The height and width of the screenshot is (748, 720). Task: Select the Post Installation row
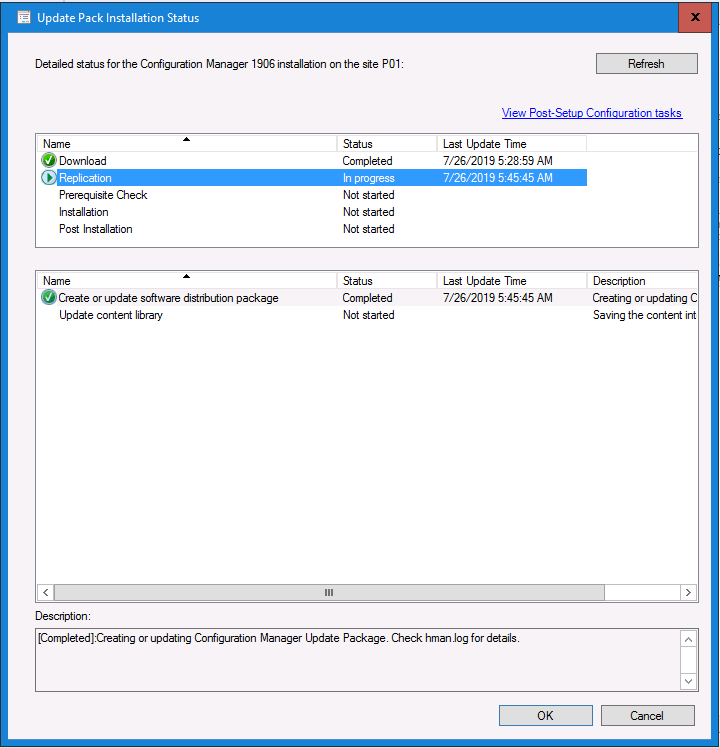coord(313,229)
